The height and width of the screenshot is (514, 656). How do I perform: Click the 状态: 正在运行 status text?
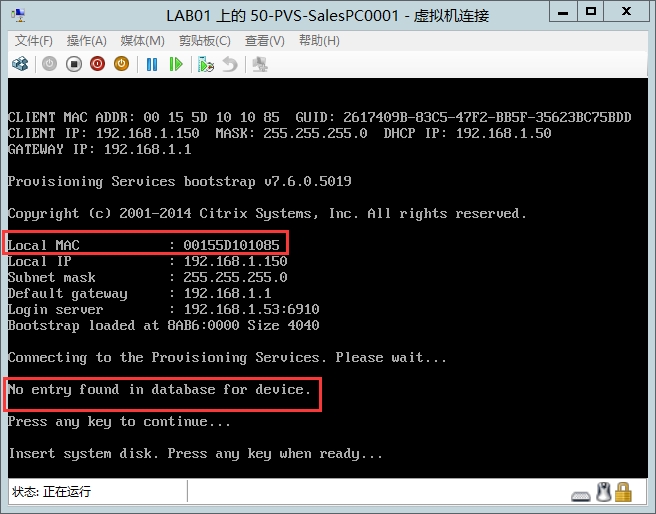[51, 491]
